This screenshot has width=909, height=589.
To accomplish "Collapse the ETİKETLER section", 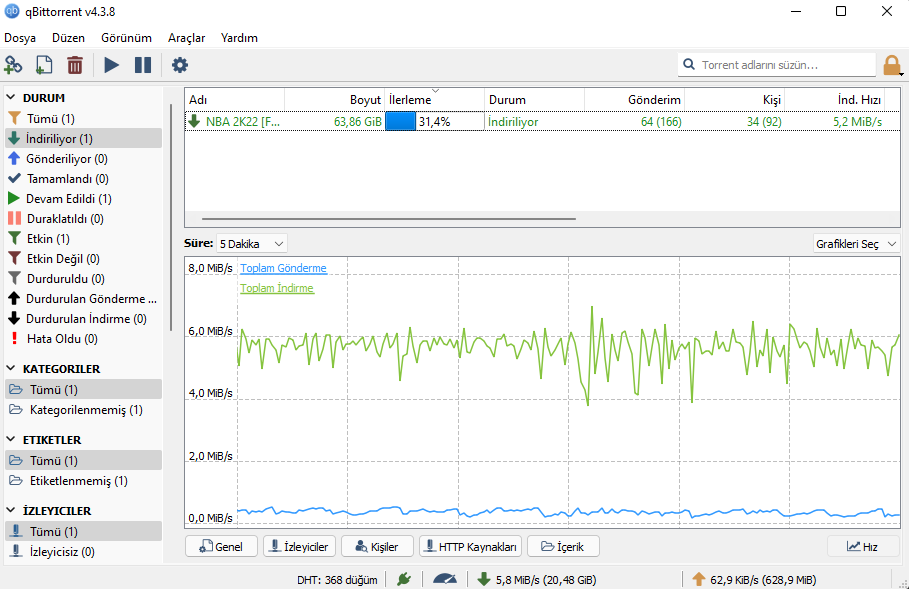I will pyautogui.click(x=10, y=439).
